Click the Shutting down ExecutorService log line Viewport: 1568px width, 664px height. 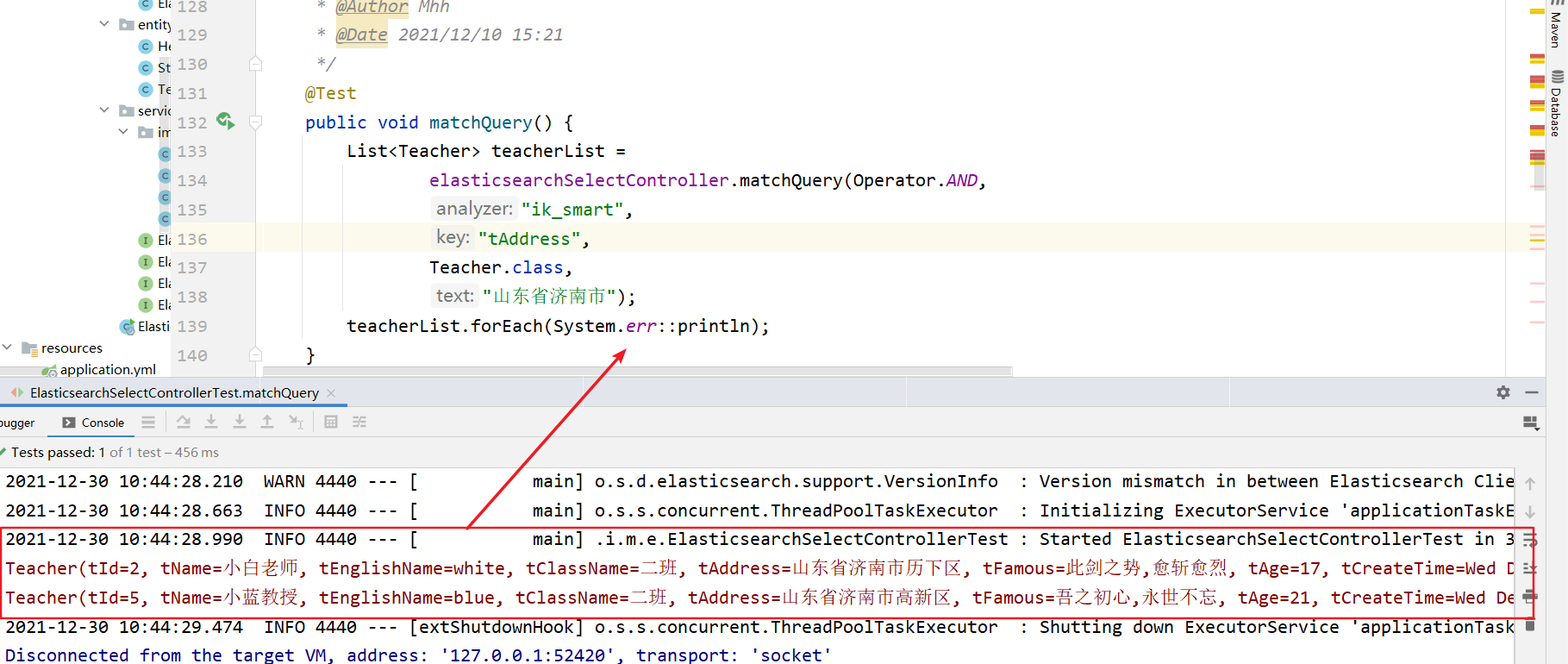[759, 627]
